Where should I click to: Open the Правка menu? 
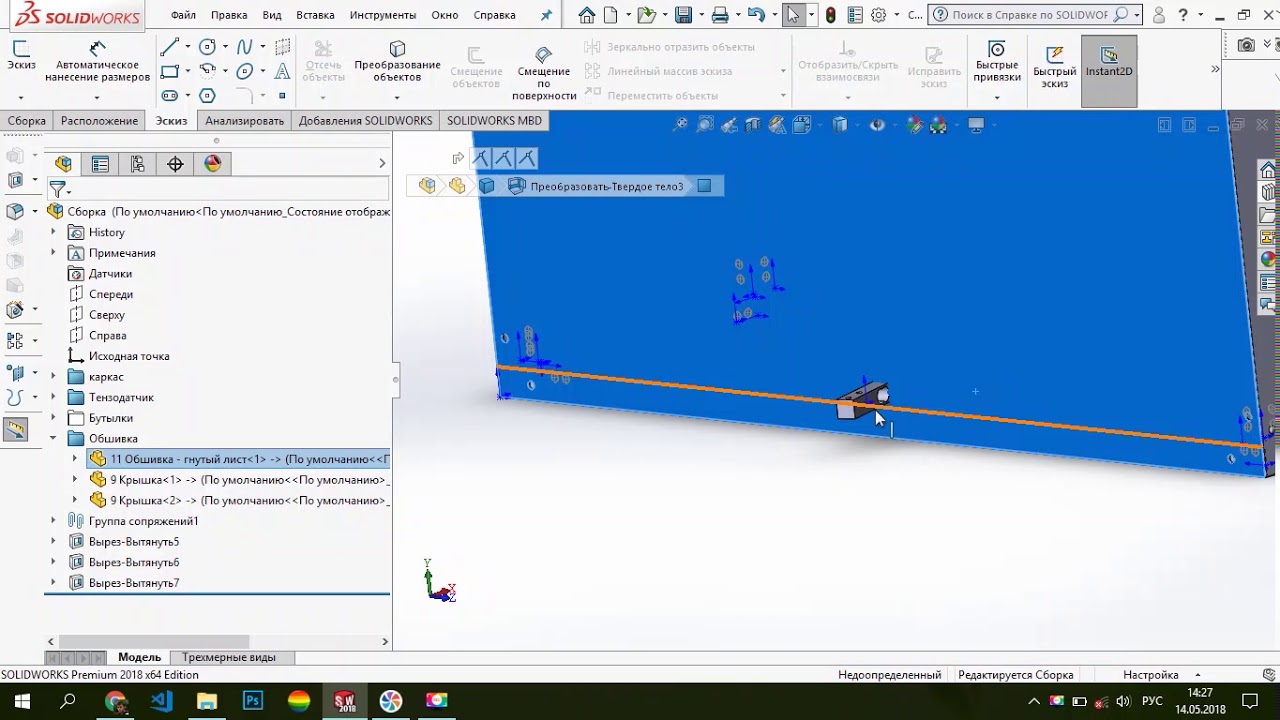coord(229,15)
